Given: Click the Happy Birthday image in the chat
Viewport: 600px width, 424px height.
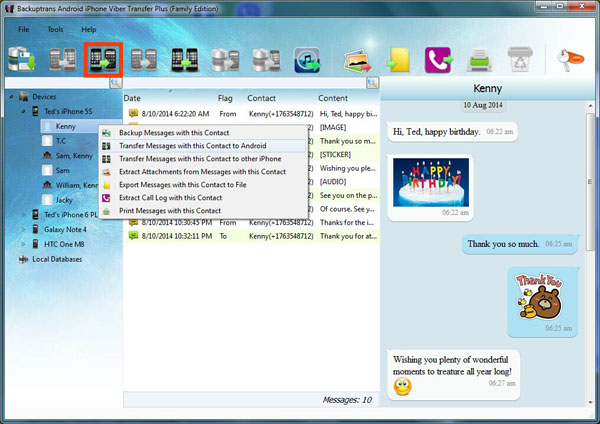Looking at the screenshot, I should [x=431, y=182].
